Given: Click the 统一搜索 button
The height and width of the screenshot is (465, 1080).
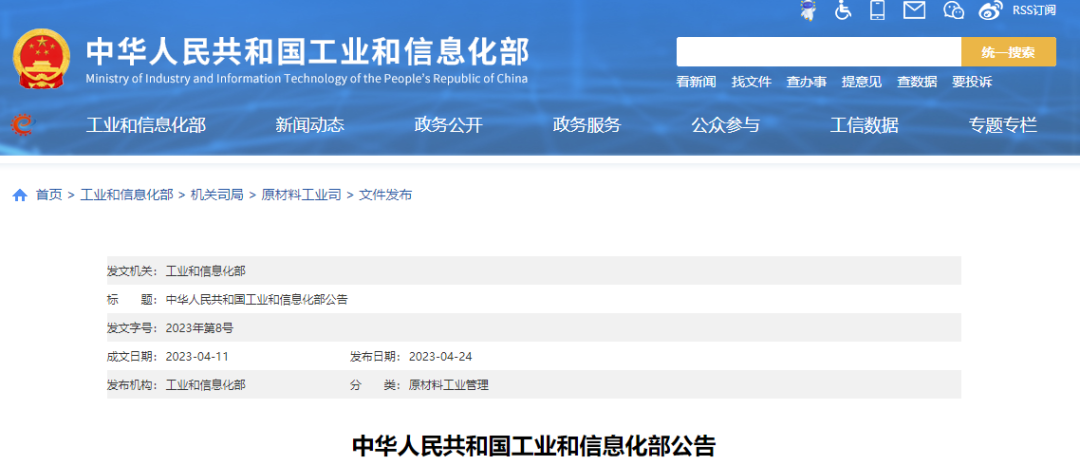Looking at the screenshot, I should point(1008,52).
